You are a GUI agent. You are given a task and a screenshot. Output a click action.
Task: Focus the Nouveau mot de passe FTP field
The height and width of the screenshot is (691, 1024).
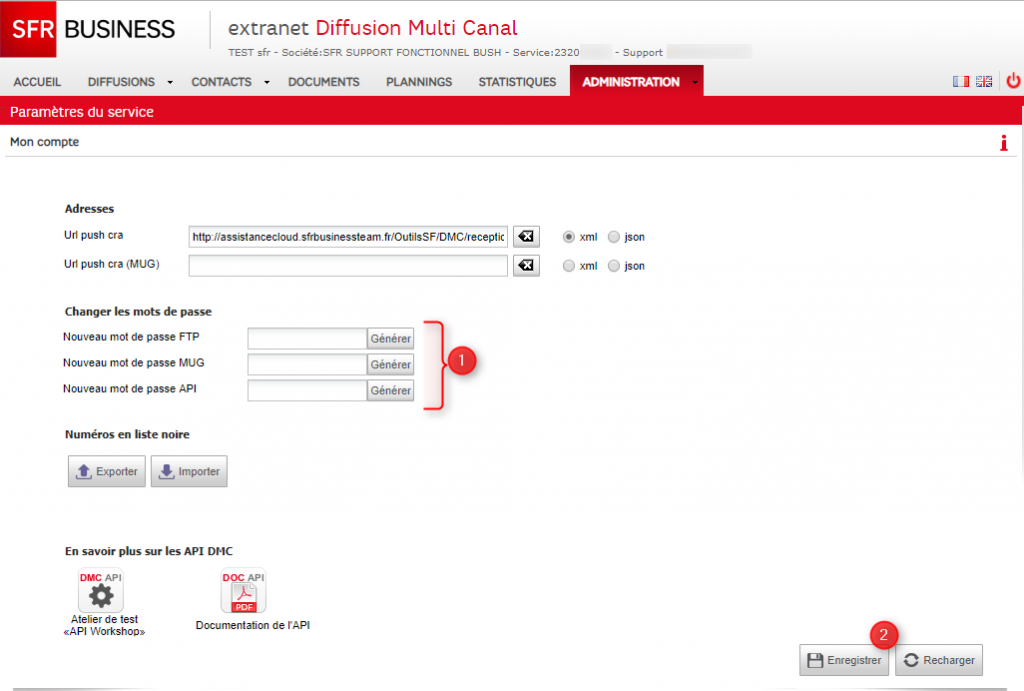[307, 338]
